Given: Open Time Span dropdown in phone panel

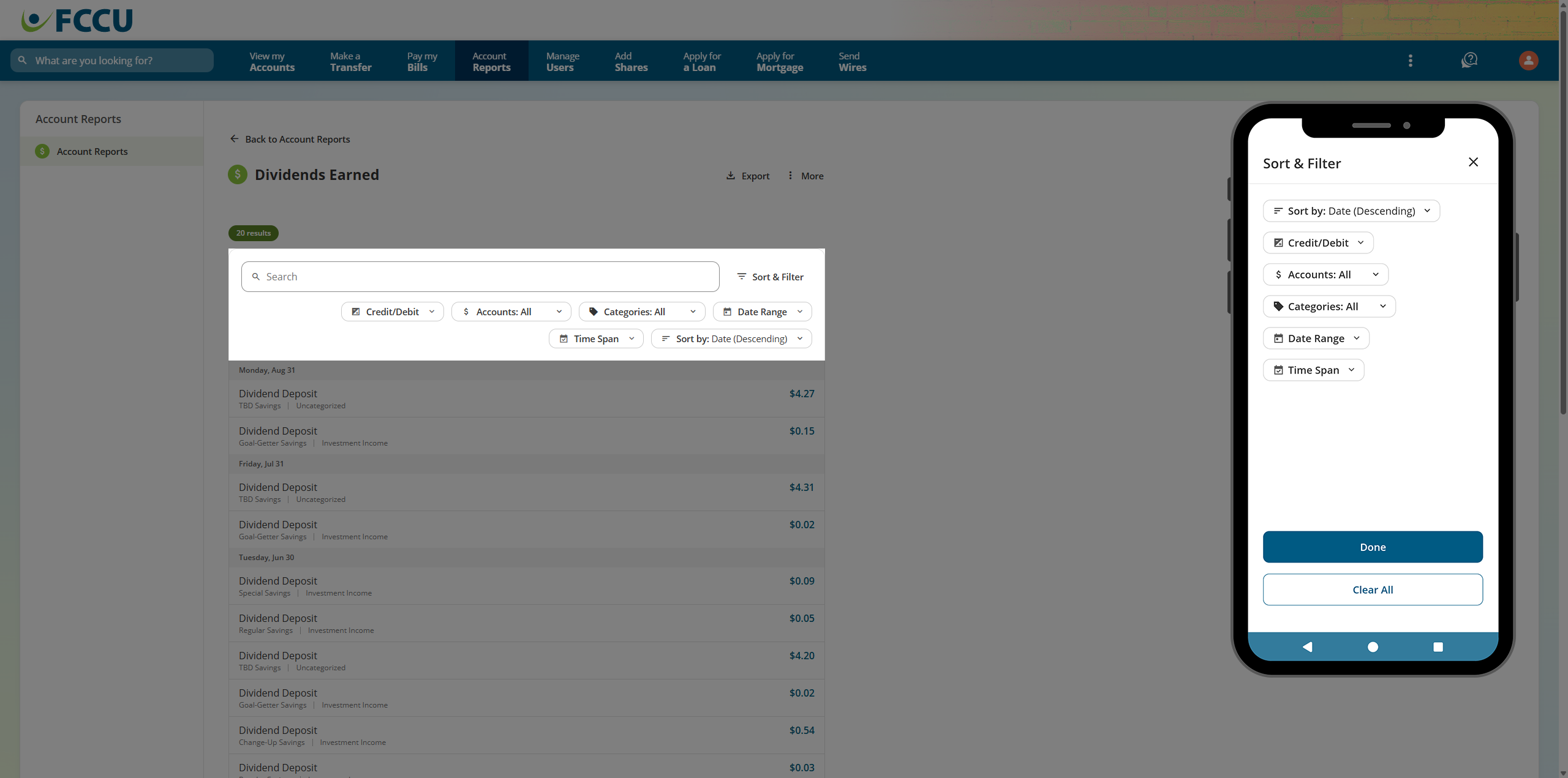Looking at the screenshot, I should pyautogui.click(x=1313, y=370).
